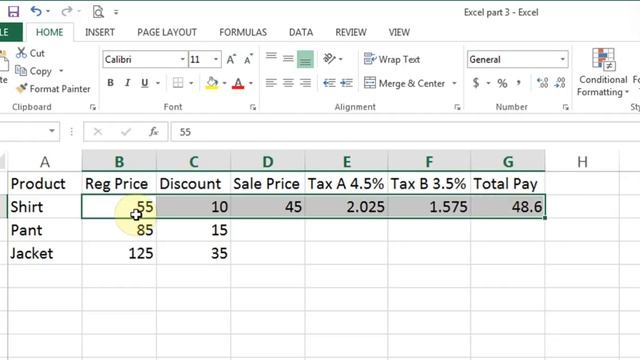Apply Percent Style format
The width and height of the screenshot is (640, 360).
(x=502, y=83)
